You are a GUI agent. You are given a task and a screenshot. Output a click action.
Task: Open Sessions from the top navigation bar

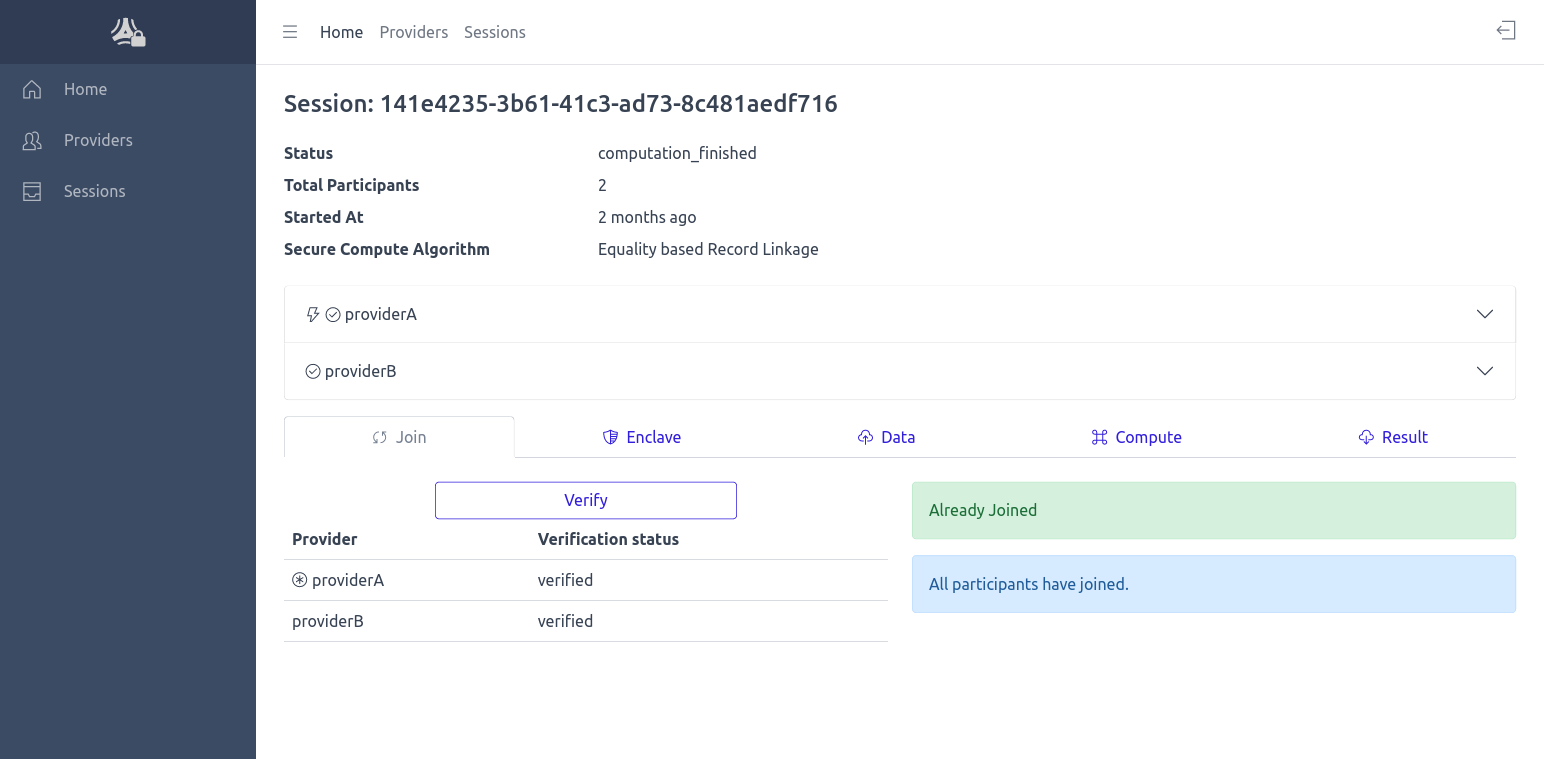click(494, 31)
